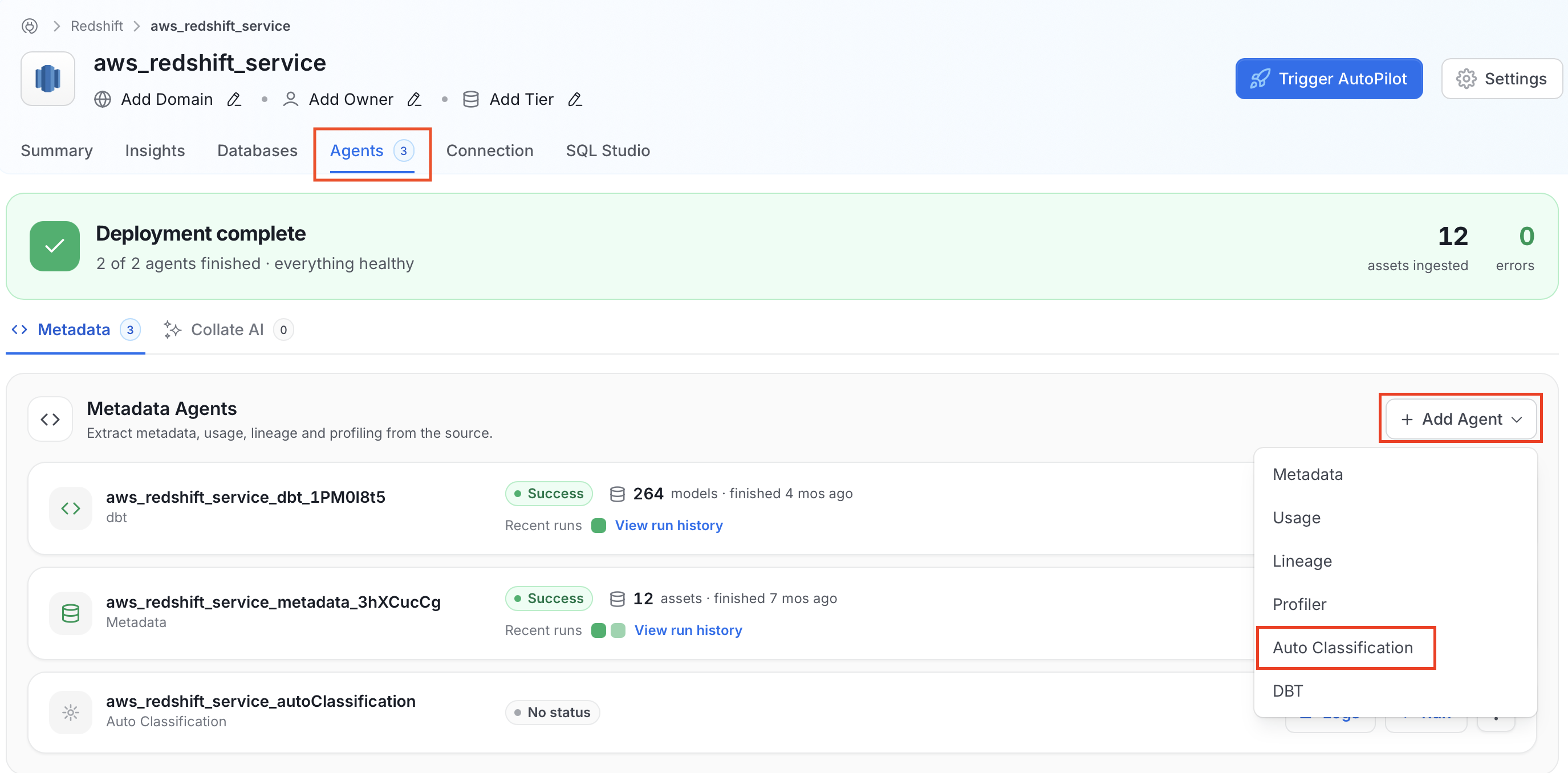Click the recent run square for dbt agent

(x=598, y=525)
